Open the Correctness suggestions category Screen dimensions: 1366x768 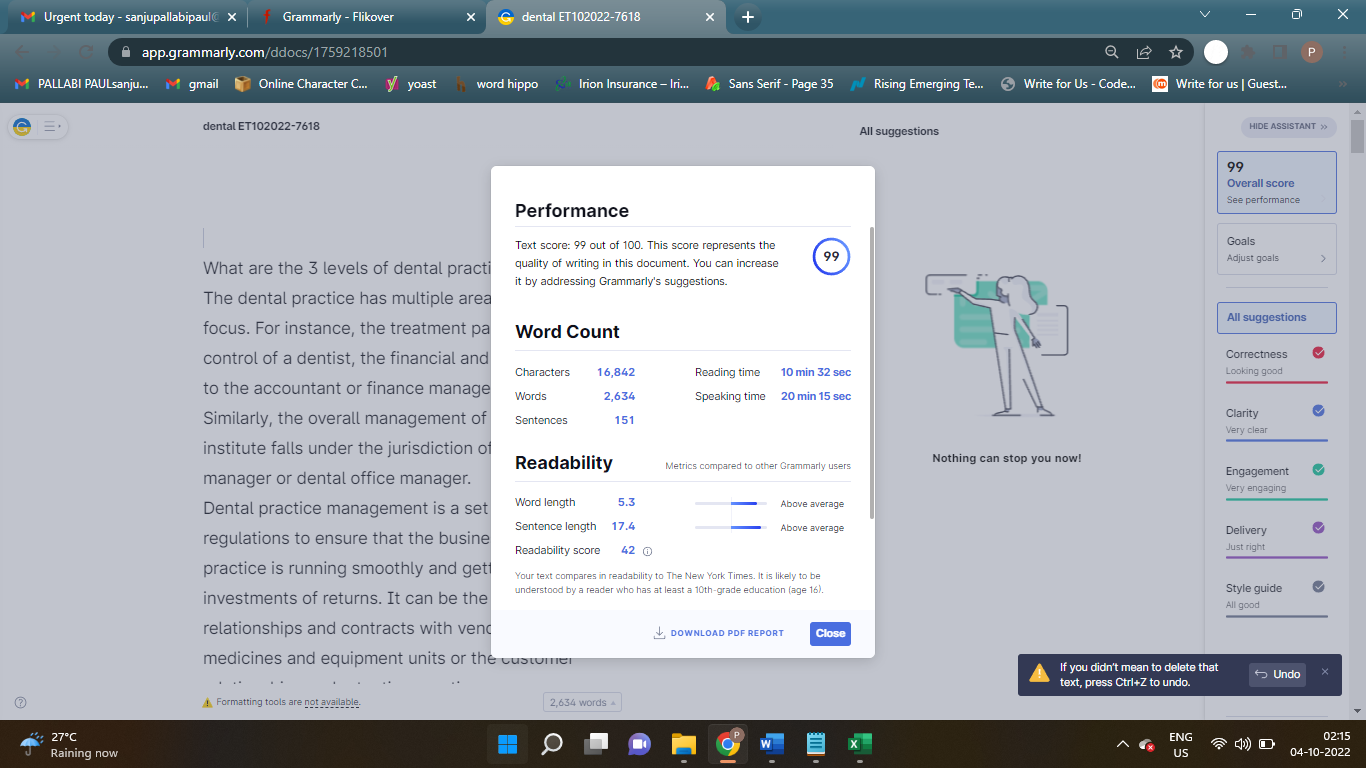(1276, 363)
